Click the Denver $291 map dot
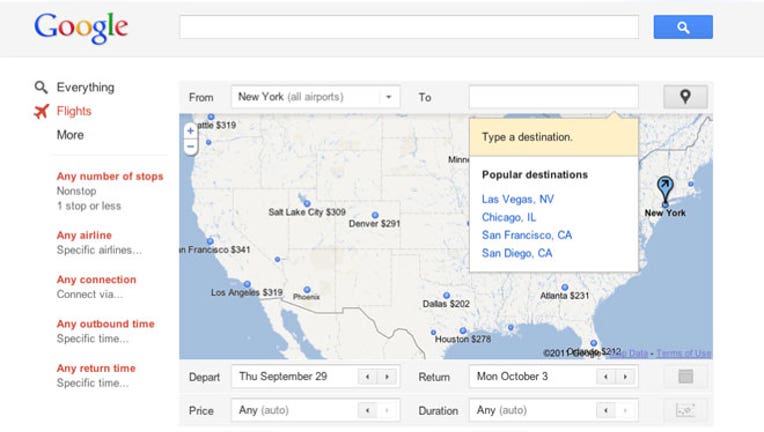Viewport: 764px width, 432px height. coord(375,215)
